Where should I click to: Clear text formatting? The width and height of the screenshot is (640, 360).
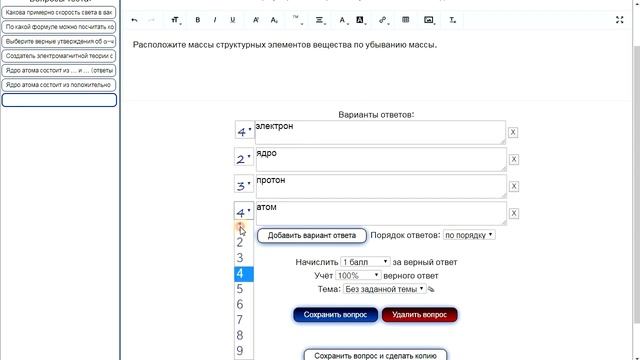452,20
